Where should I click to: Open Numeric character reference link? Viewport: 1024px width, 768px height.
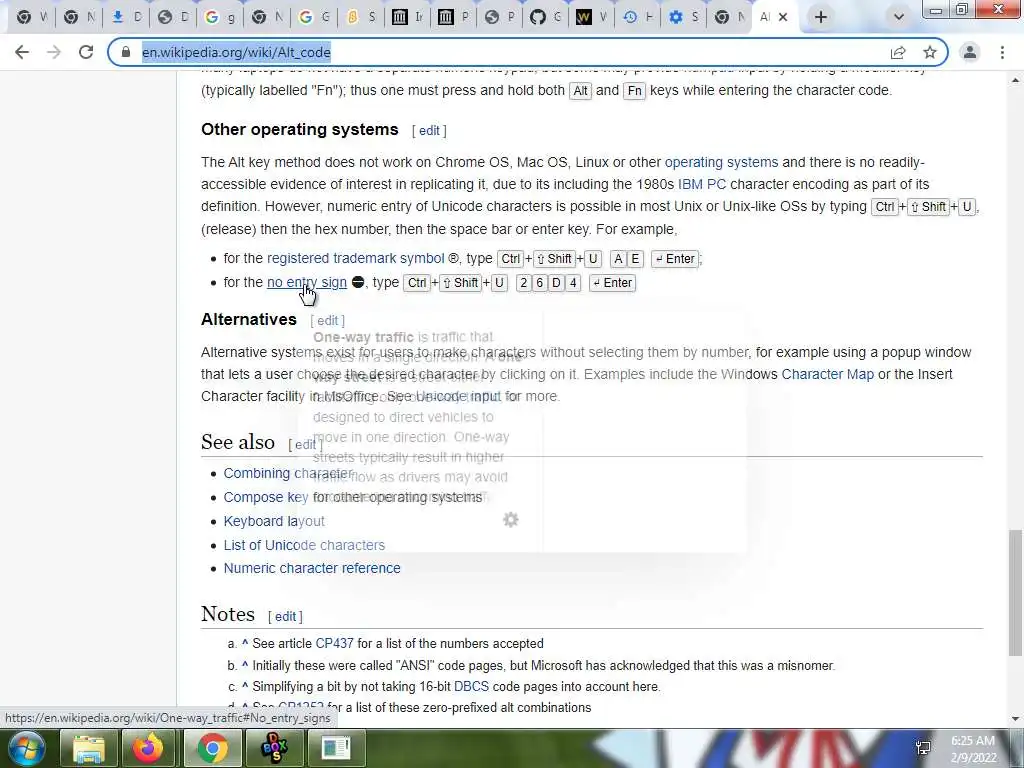312,568
